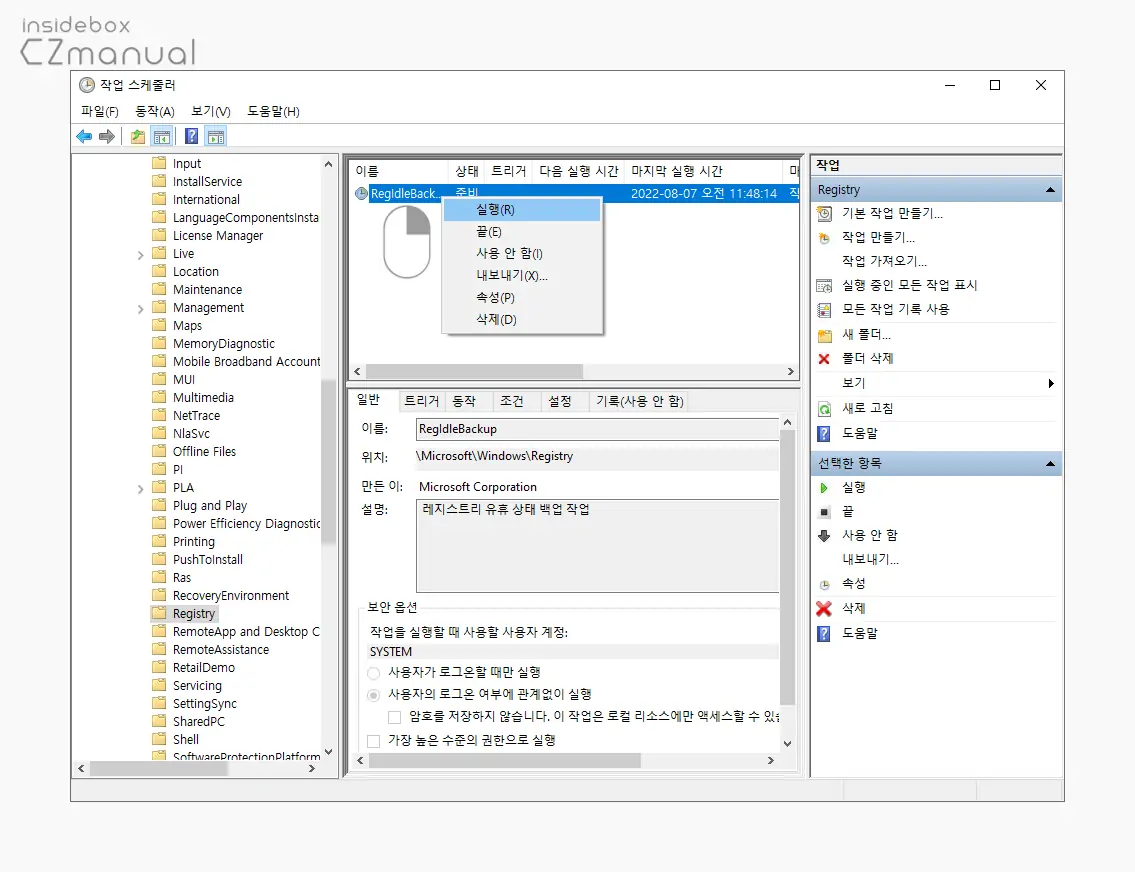Click the 새로 고침 refresh icon
This screenshot has height=872, width=1135.
pyautogui.click(x=824, y=409)
